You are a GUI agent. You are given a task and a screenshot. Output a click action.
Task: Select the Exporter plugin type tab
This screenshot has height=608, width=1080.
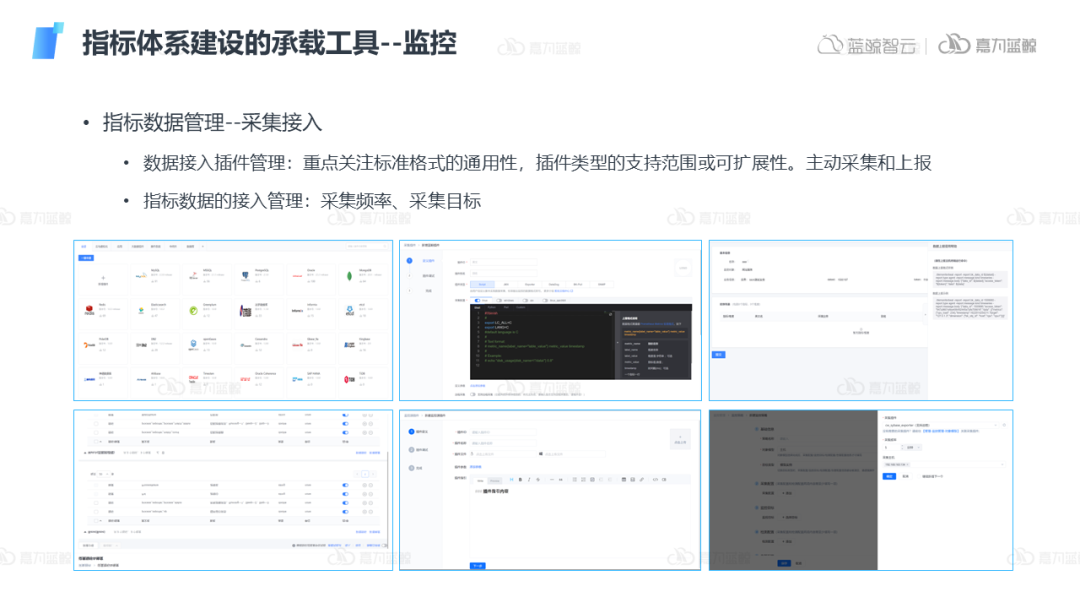[530, 284]
